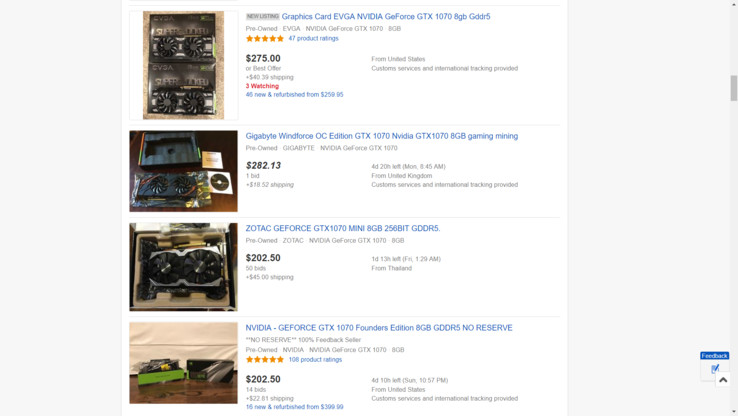The width and height of the screenshot is (738, 416).
Task: Open the EVGA GeForce GTX 1070 8gb listing title
Action: tap(385, 16)
